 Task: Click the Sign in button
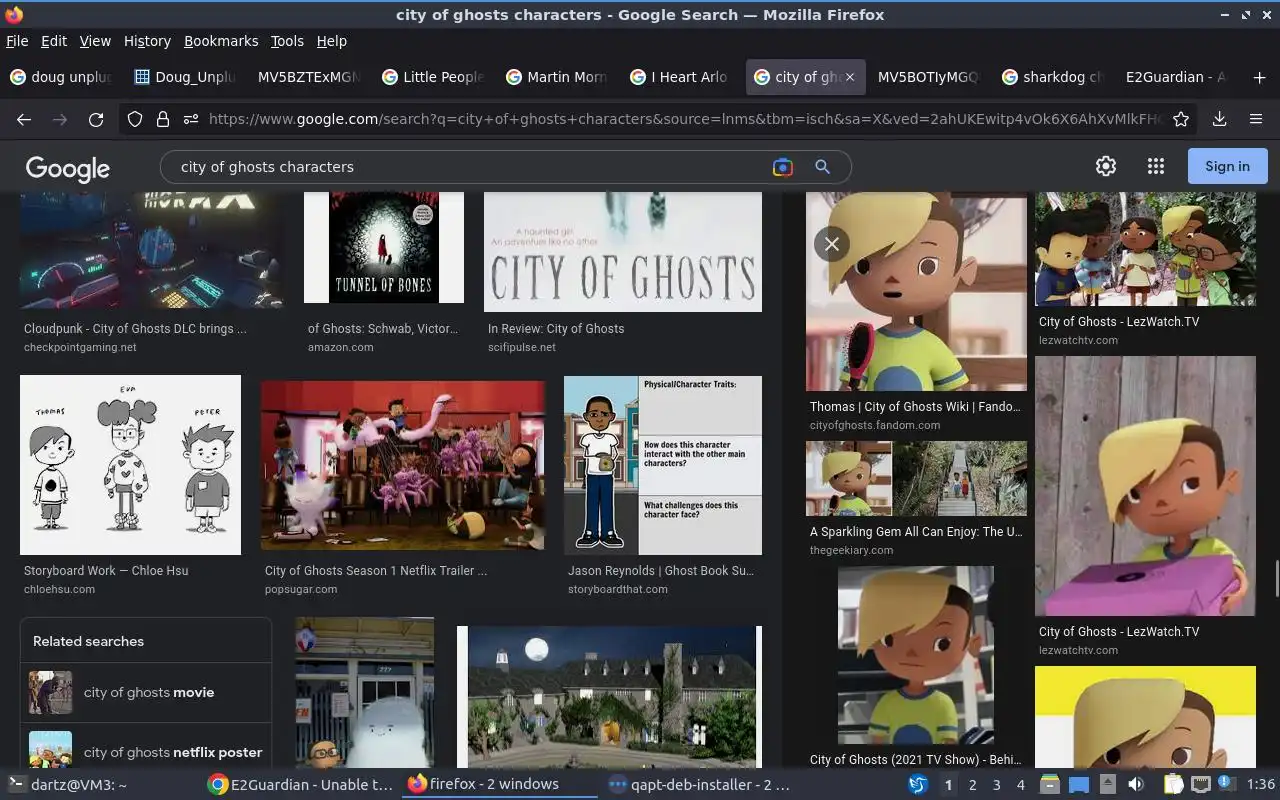(x=1227, y=166)
